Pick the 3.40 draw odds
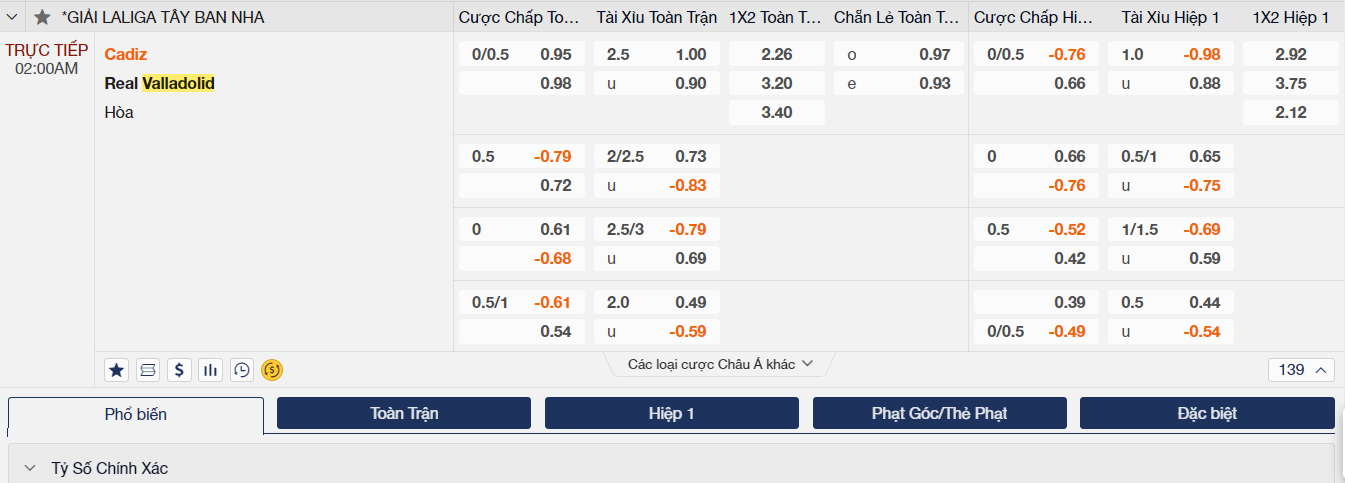The image size is (1345, 483). (x=776, y=112)
